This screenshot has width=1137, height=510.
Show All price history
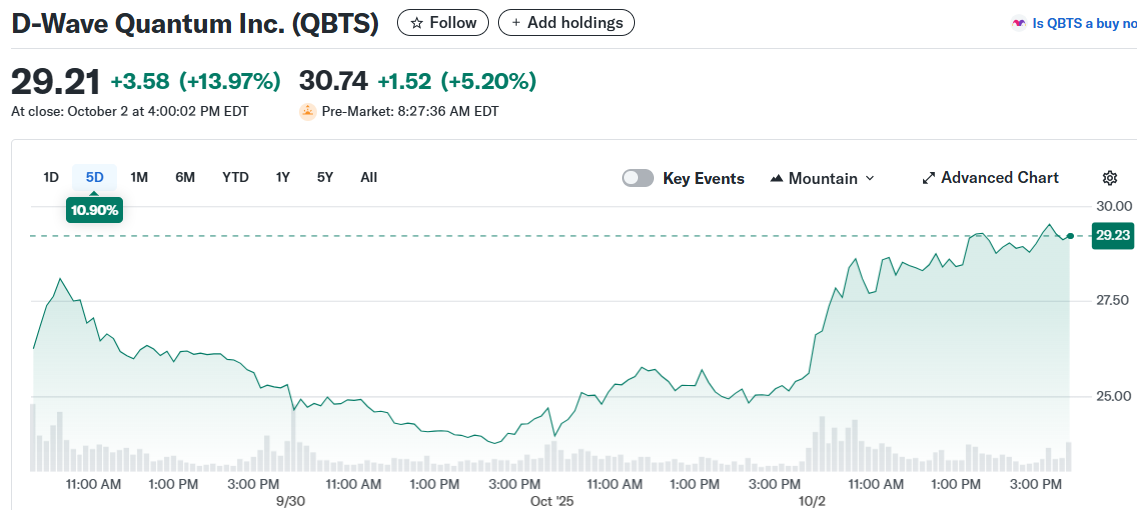(369, 178)
